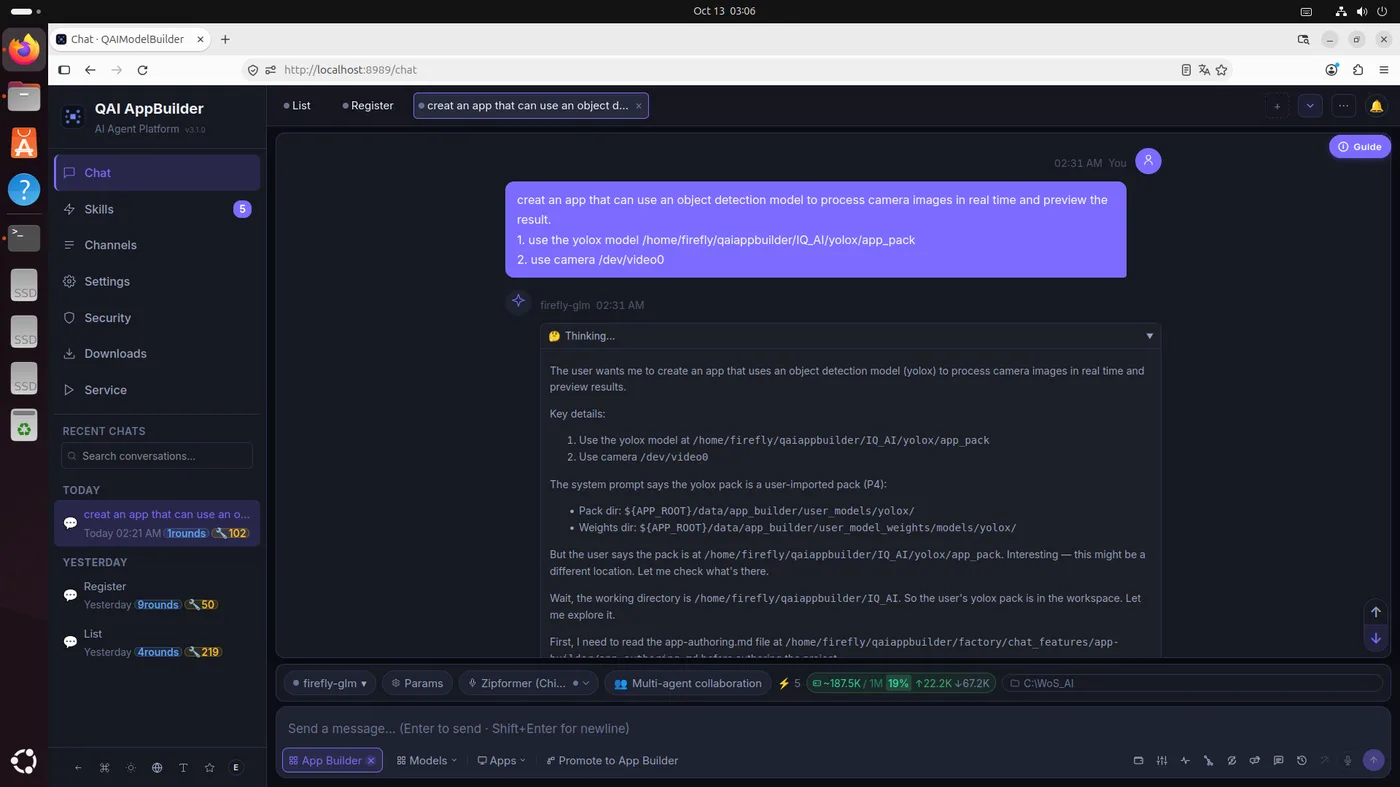Open the firefly-glm model dropdown
Screen dimensions: 1400x787
(330, 683)
